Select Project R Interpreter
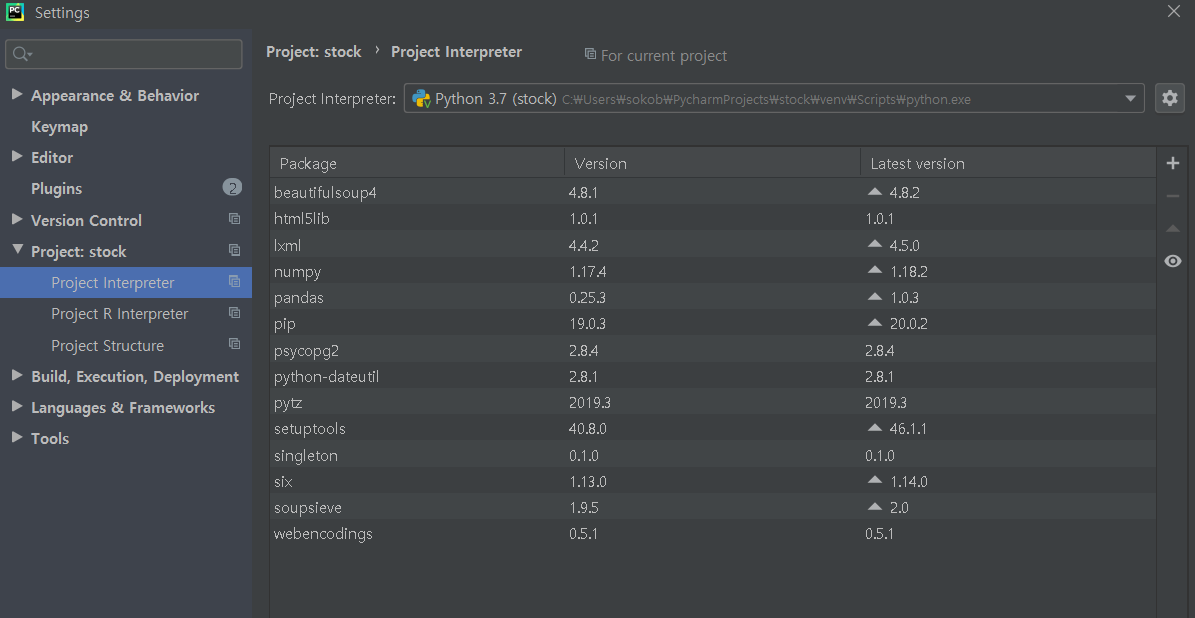 point(120,314)
